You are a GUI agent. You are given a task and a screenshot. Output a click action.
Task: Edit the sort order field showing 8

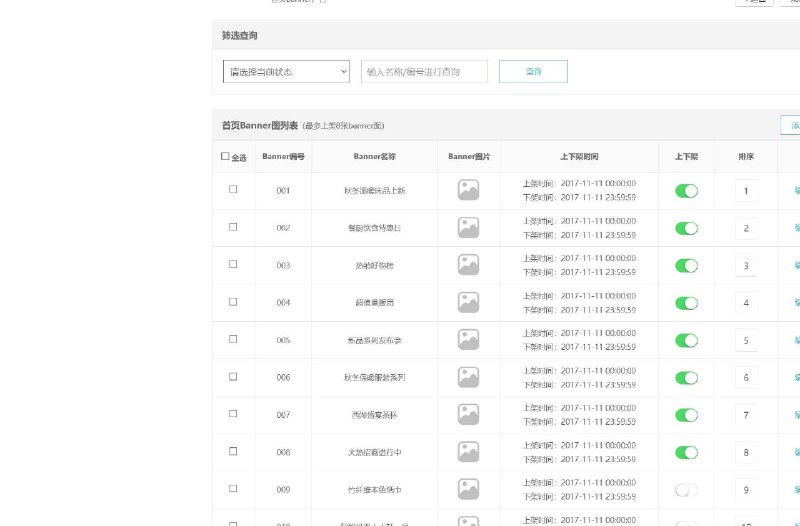746,453
